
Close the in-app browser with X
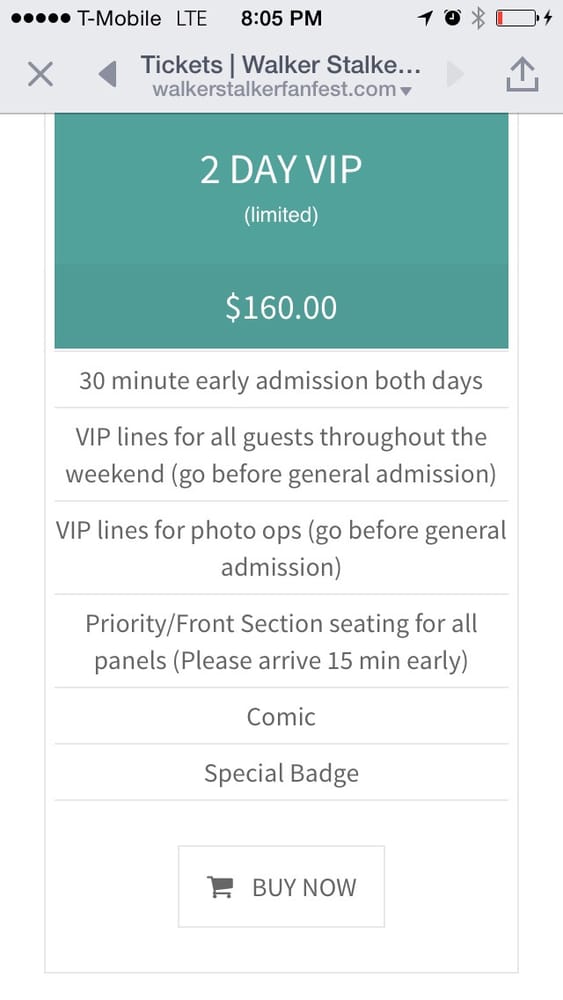[41, 76]
